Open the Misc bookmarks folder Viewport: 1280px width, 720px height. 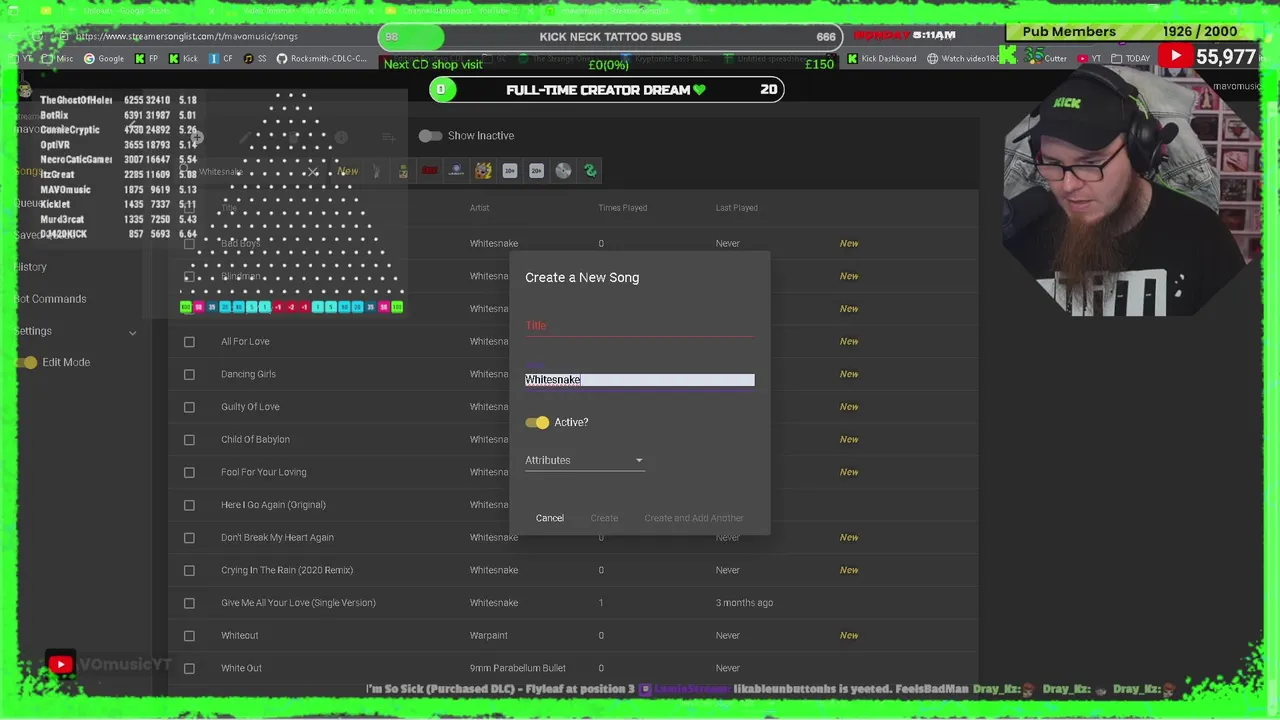[x=57, y=58]
